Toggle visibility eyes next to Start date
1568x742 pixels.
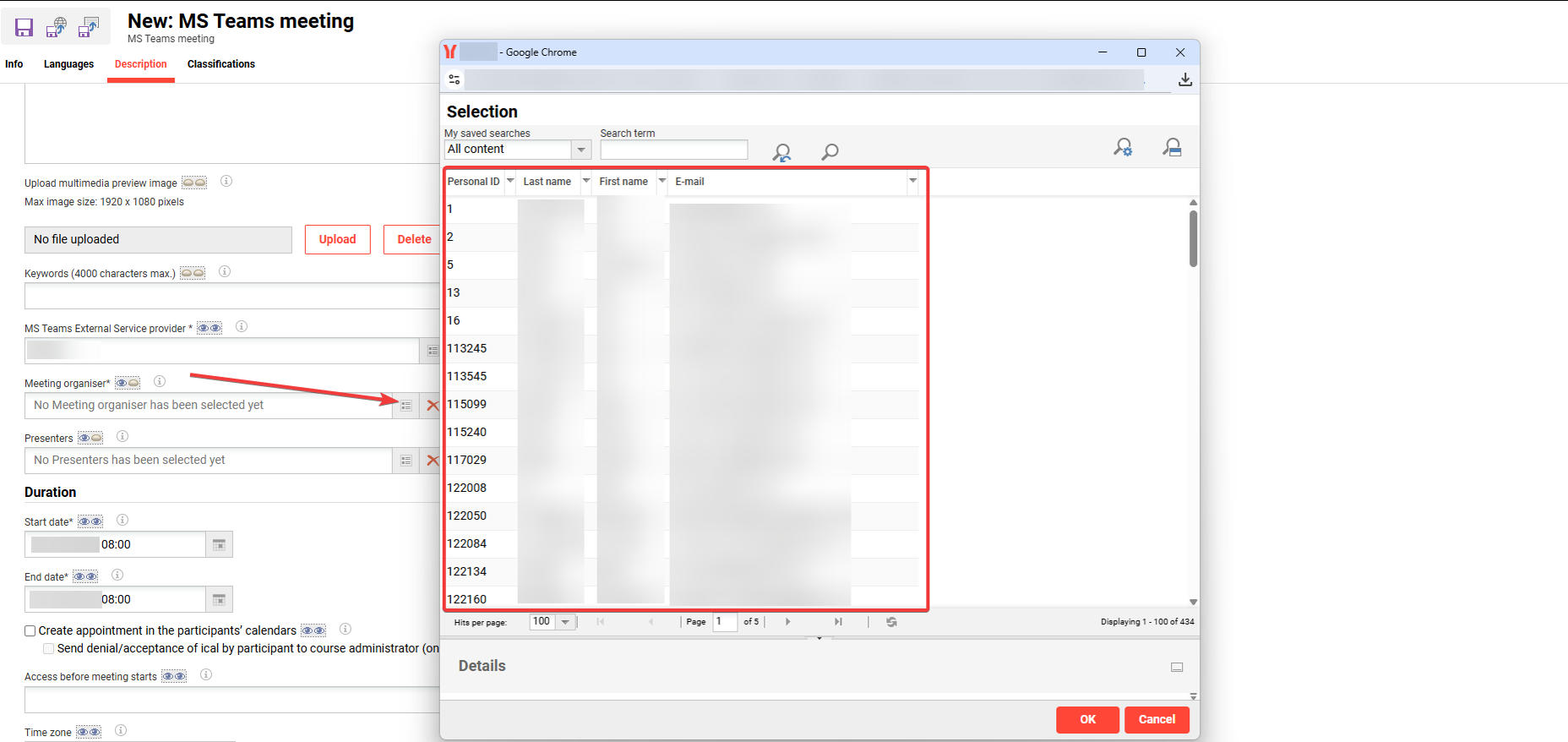[90, 521]
